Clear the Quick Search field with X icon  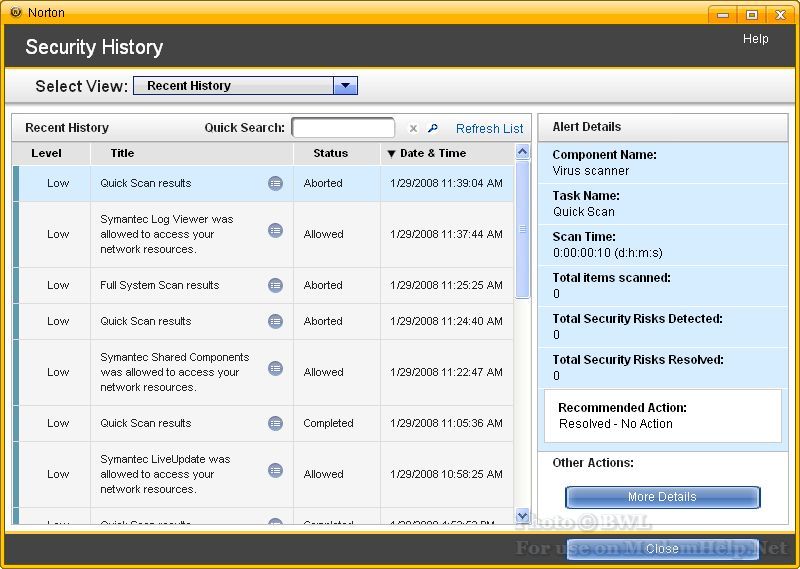(413, 129)
